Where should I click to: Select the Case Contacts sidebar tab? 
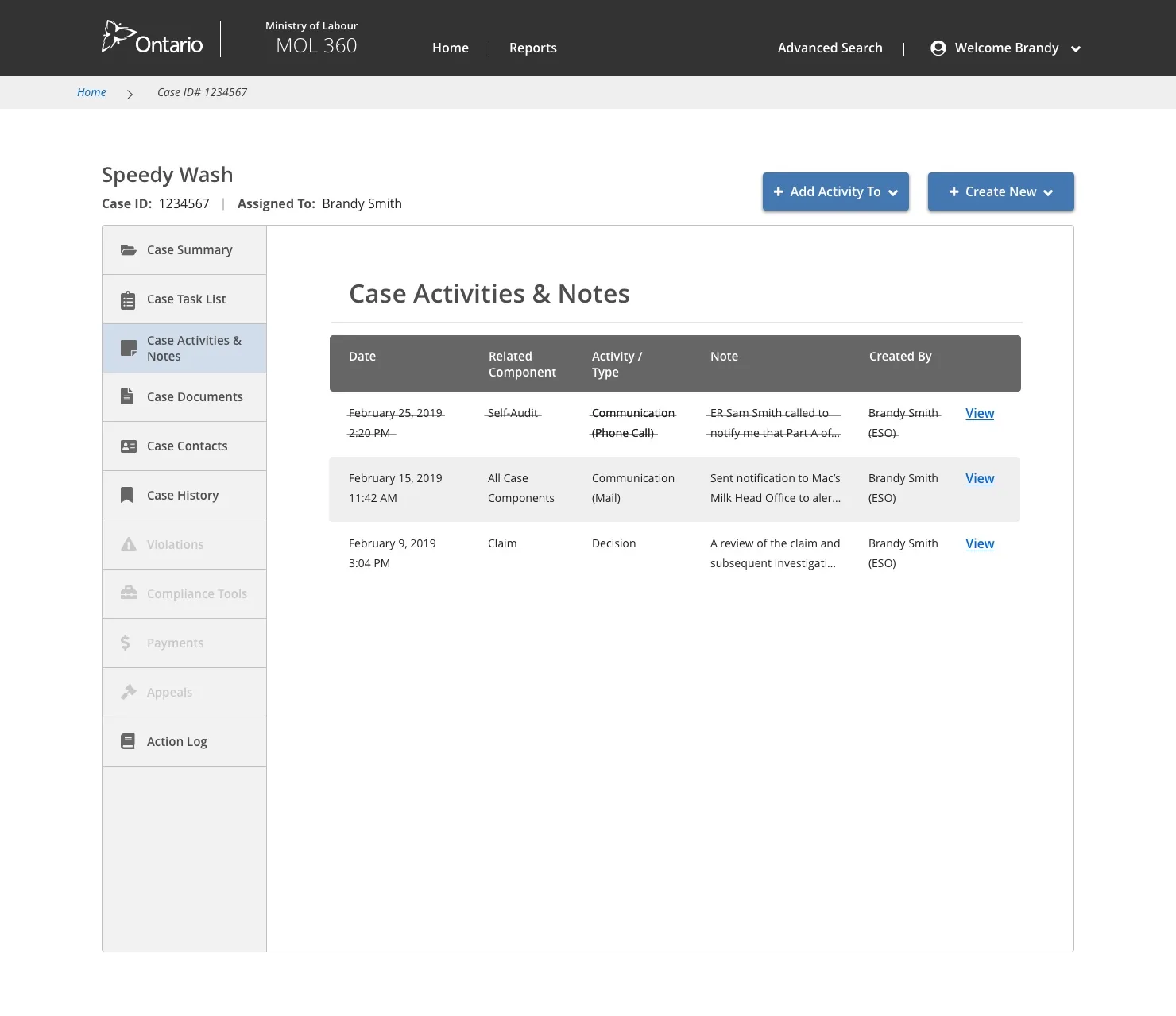click(184, 446)
